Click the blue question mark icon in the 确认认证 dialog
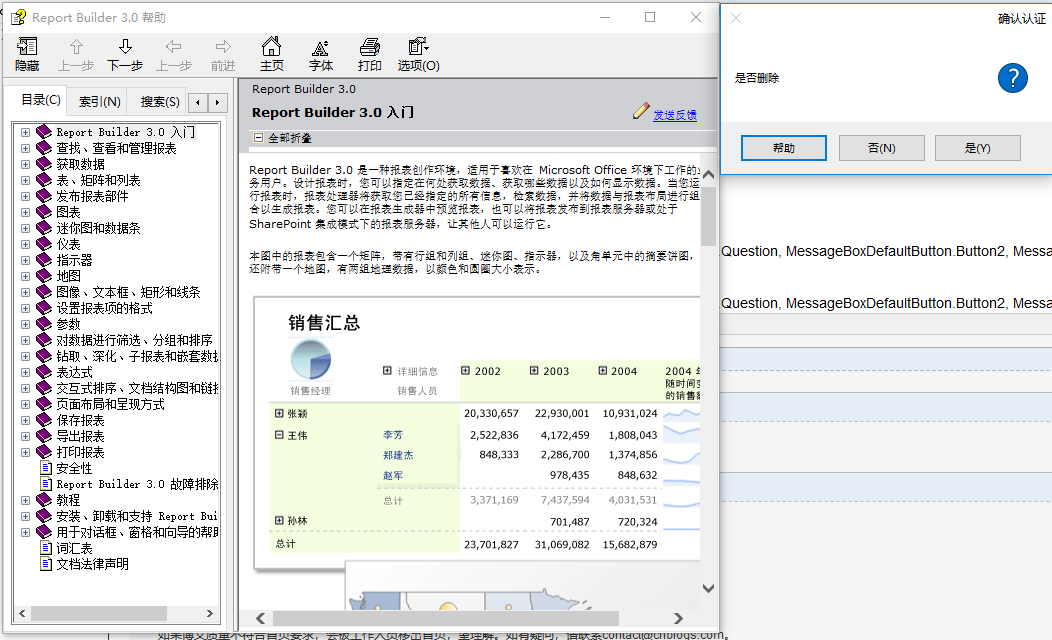Image resolution: width=1052 pixels, height=640 pixels. point(1012,78)
